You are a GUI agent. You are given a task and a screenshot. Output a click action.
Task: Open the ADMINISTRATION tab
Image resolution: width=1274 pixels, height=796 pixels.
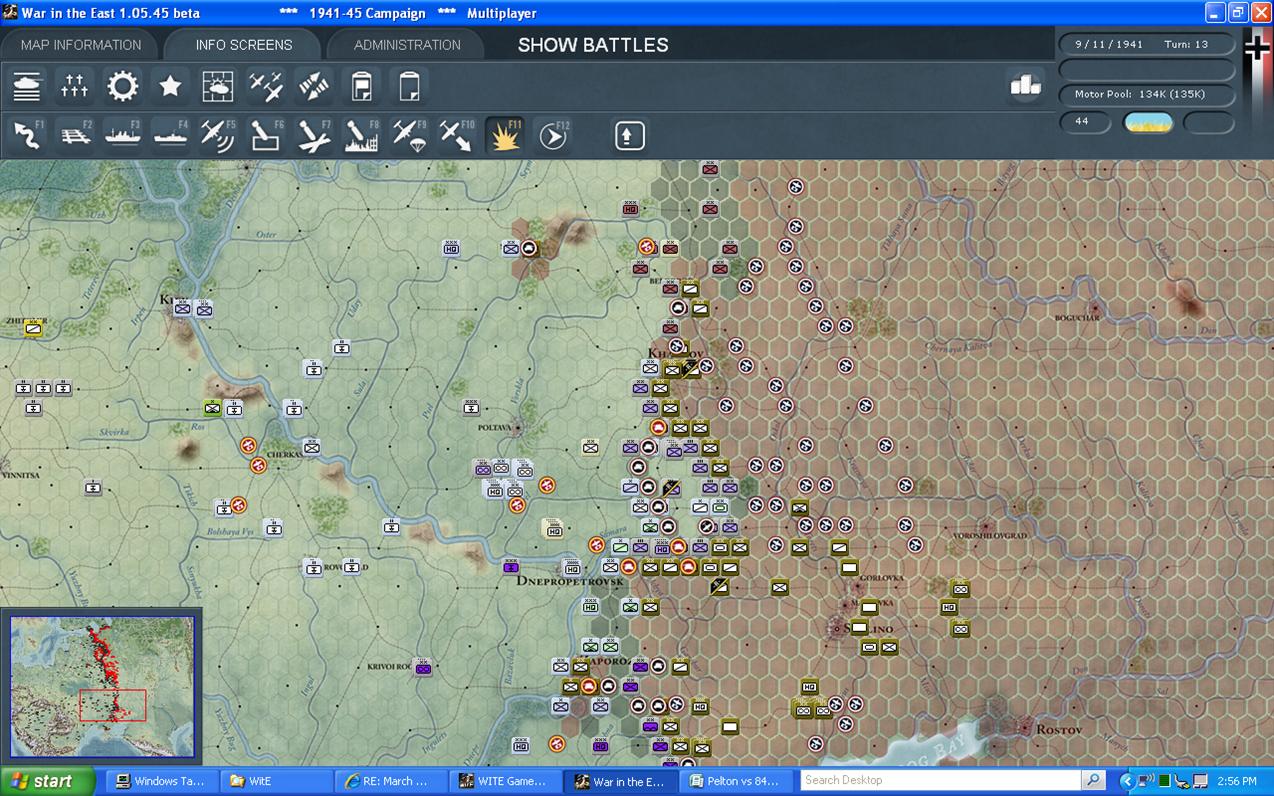point(407,45)
